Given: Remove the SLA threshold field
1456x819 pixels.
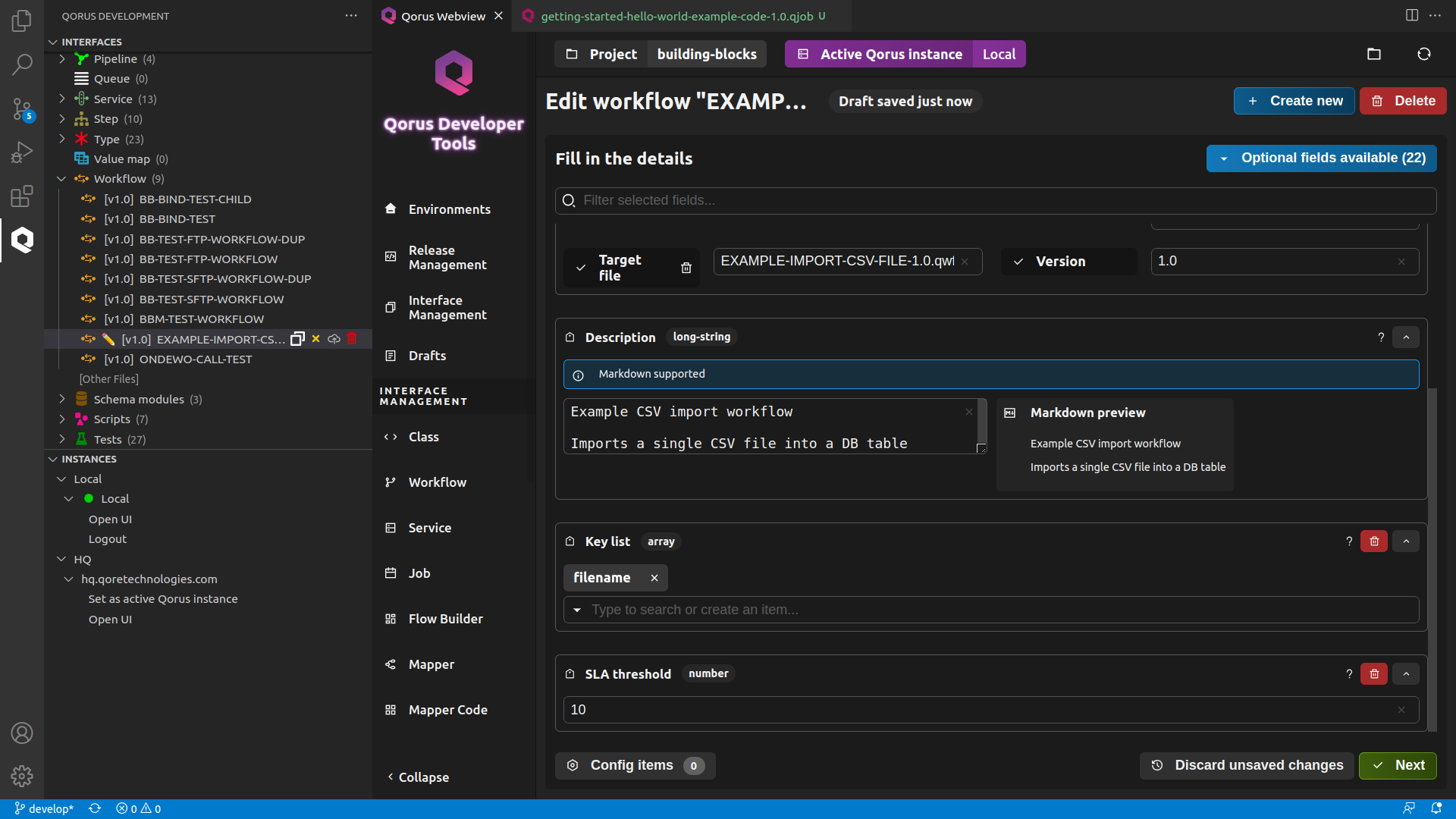Looking at the screenshot, I should pos(1374,674).
